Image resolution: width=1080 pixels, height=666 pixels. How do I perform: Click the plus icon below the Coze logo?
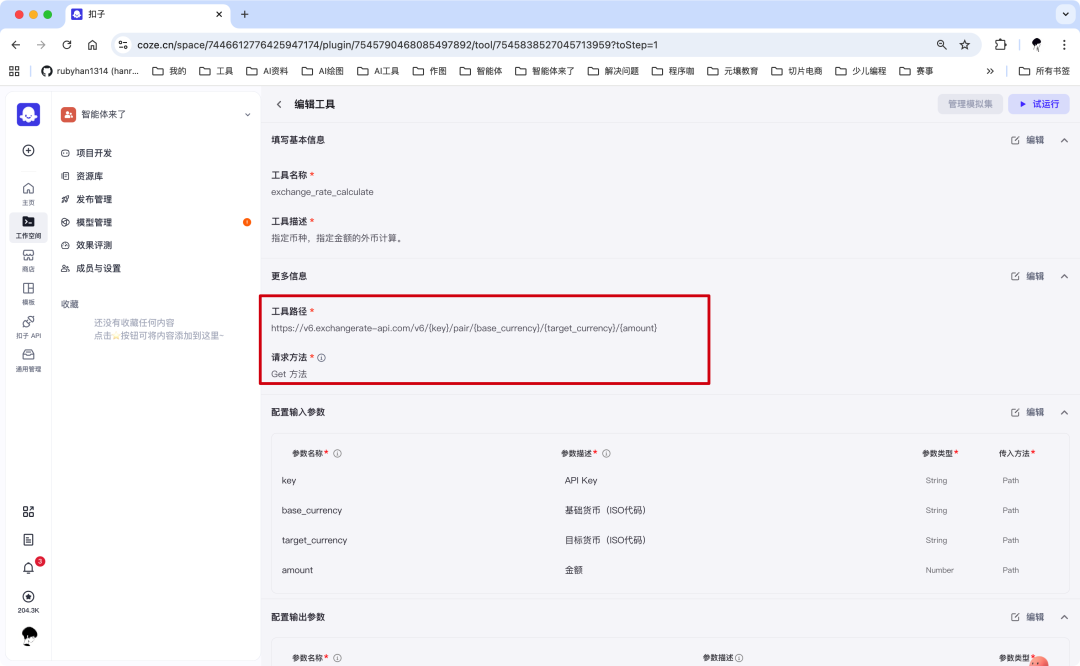click(28, 150)
